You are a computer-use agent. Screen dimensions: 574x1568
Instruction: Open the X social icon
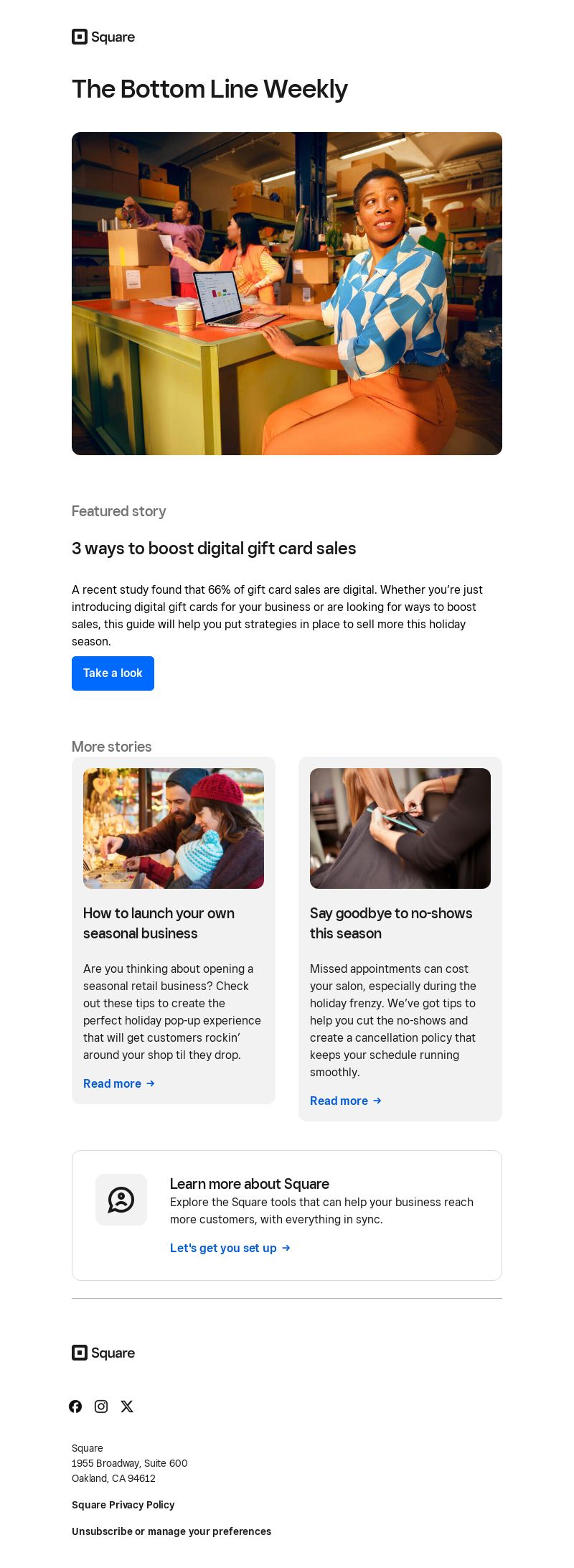pos(127,1406)
